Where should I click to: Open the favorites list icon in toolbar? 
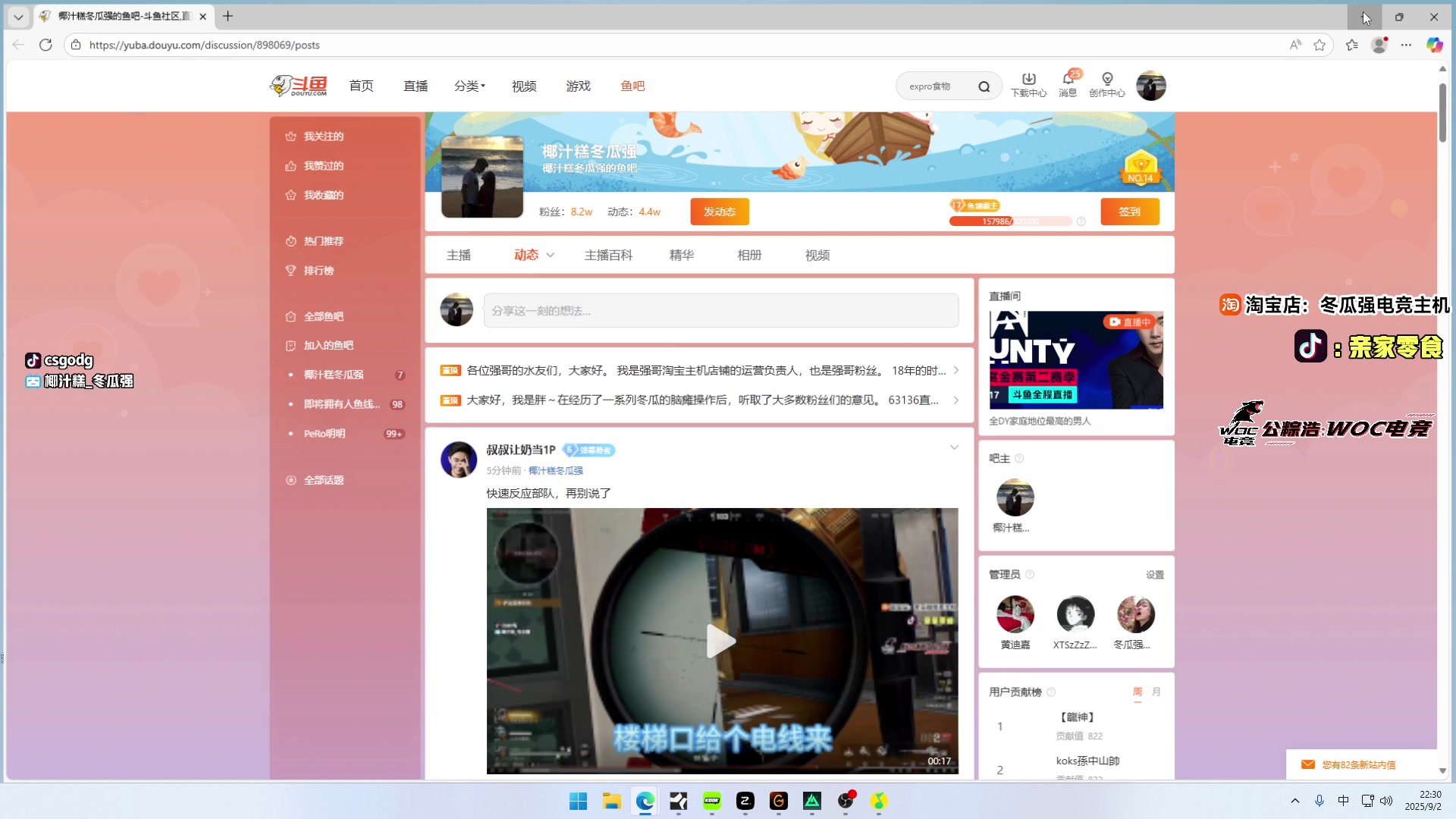[1351, 45]
